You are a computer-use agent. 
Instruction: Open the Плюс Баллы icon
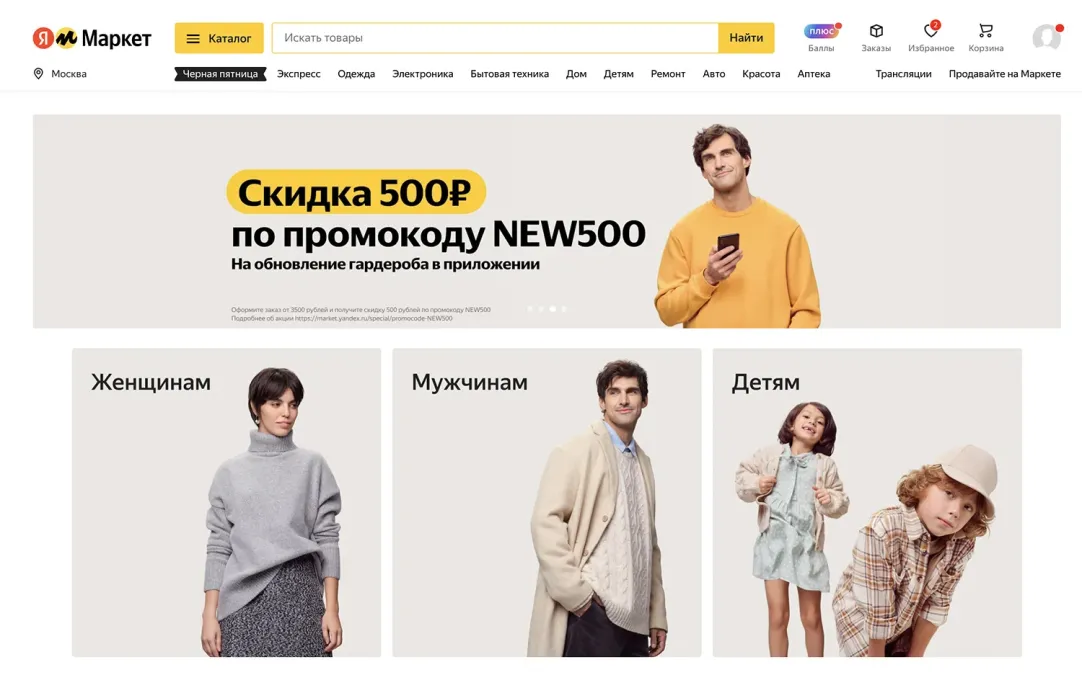pyautogui.click(x=822, y=31)
